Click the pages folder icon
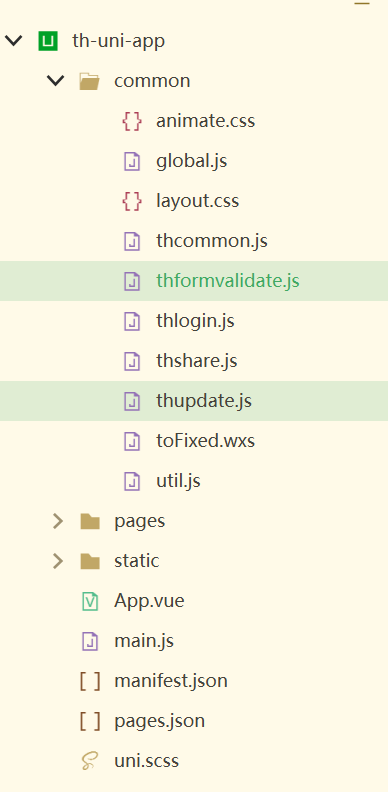388x792 pixels. click(x=90, y=521)
